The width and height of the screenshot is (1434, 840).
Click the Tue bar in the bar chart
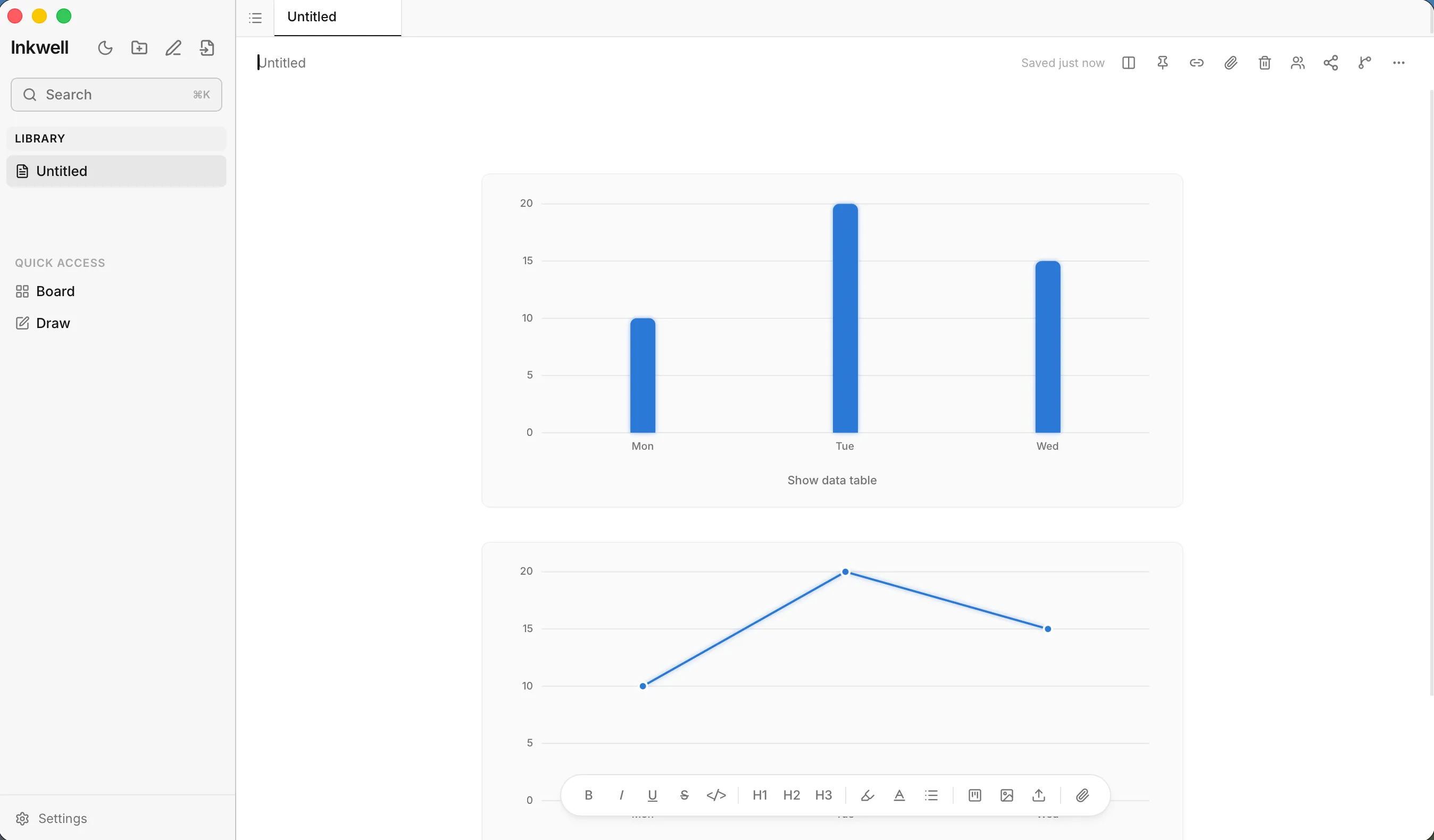coord(845,318)
